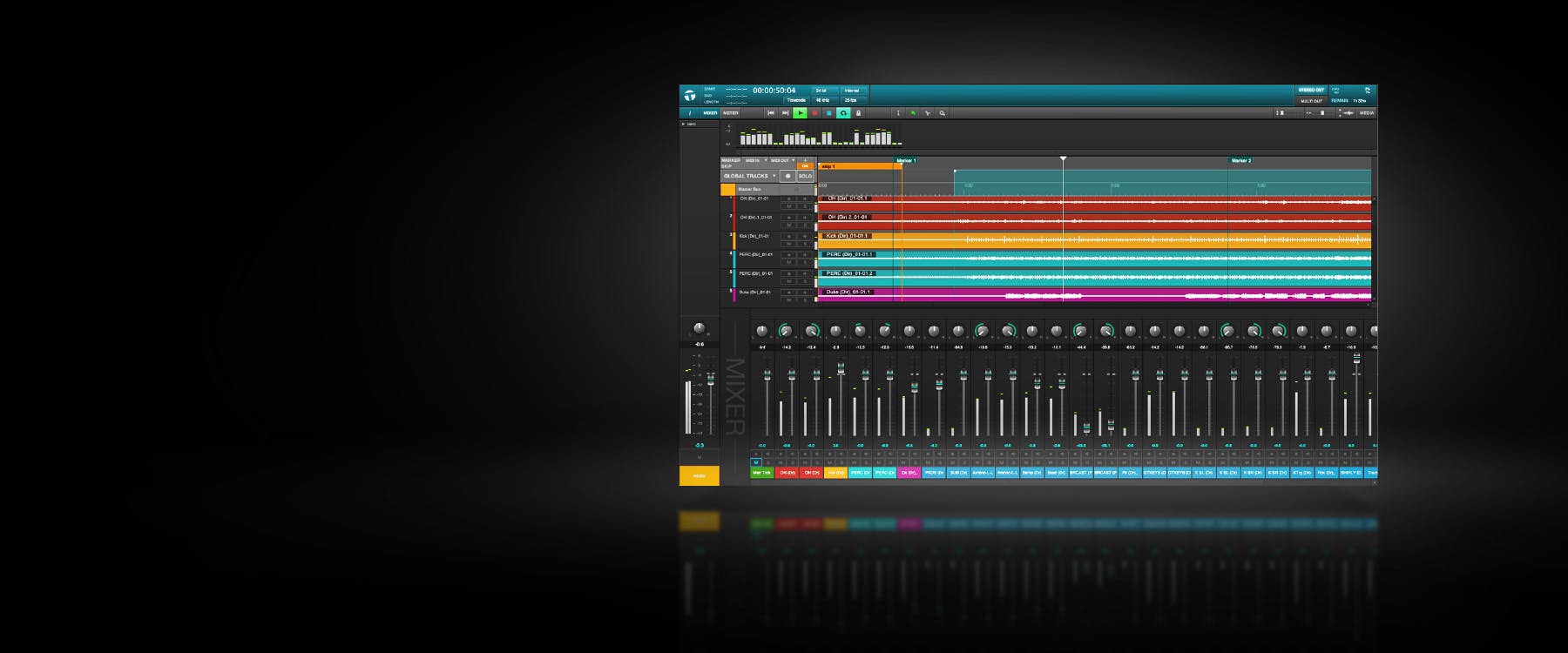Open the MIDI OUT dropdown
Image resolution: width=1568 pixels, height=653 pixels.
pyautogui.click(x=793, y=160)
